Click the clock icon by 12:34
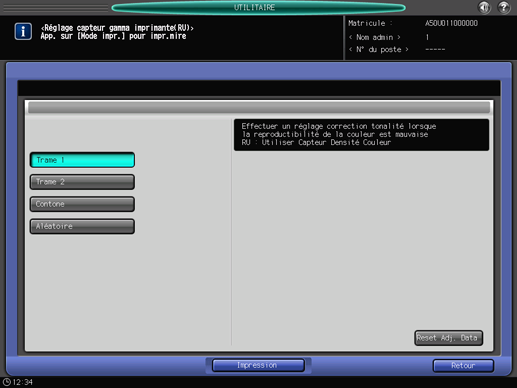Image resolution: width=517 pixels, height=388 pixels. coord(6,382)
